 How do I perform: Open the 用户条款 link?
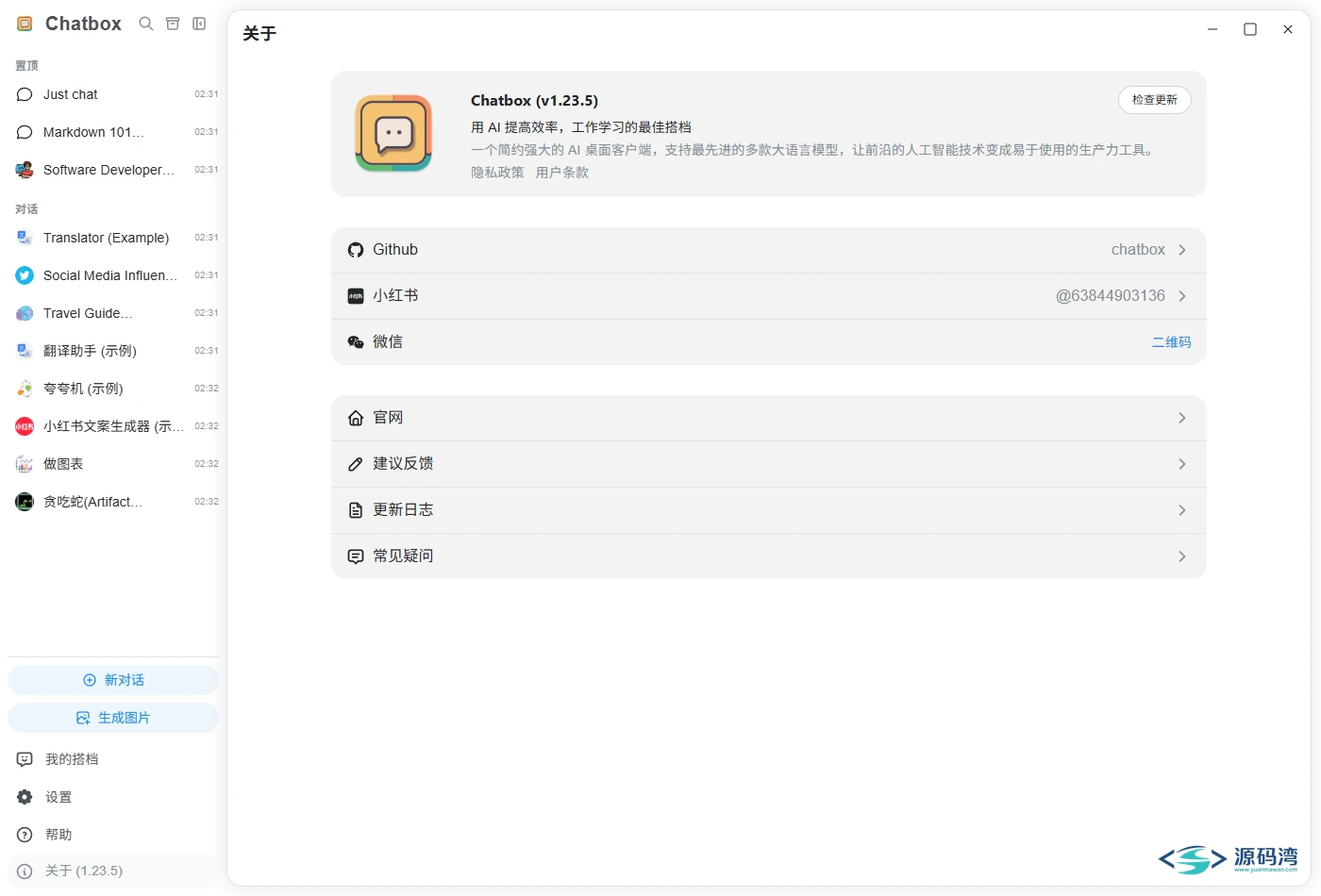tap(562, 173)
